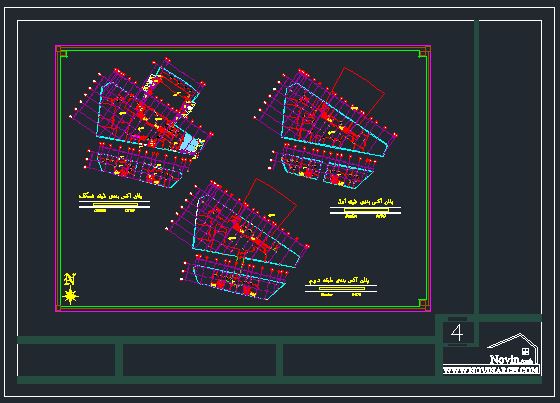Screen dimensions: 560x403
Task: Click the yellow north arrow N symbol
Action: point(70,279)
